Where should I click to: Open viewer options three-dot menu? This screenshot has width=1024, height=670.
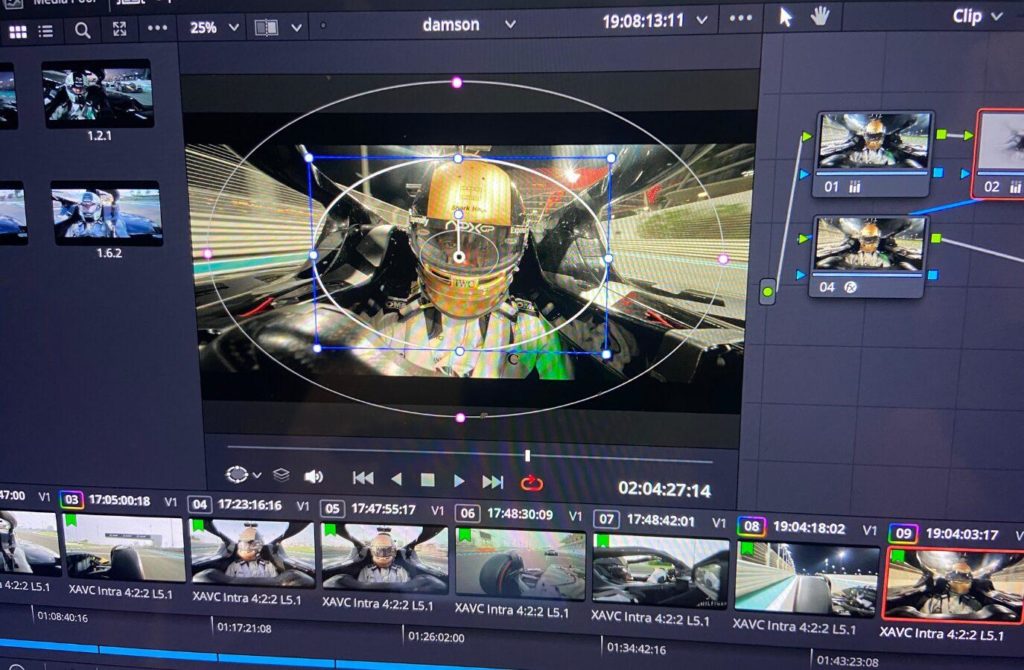(741, 18)
